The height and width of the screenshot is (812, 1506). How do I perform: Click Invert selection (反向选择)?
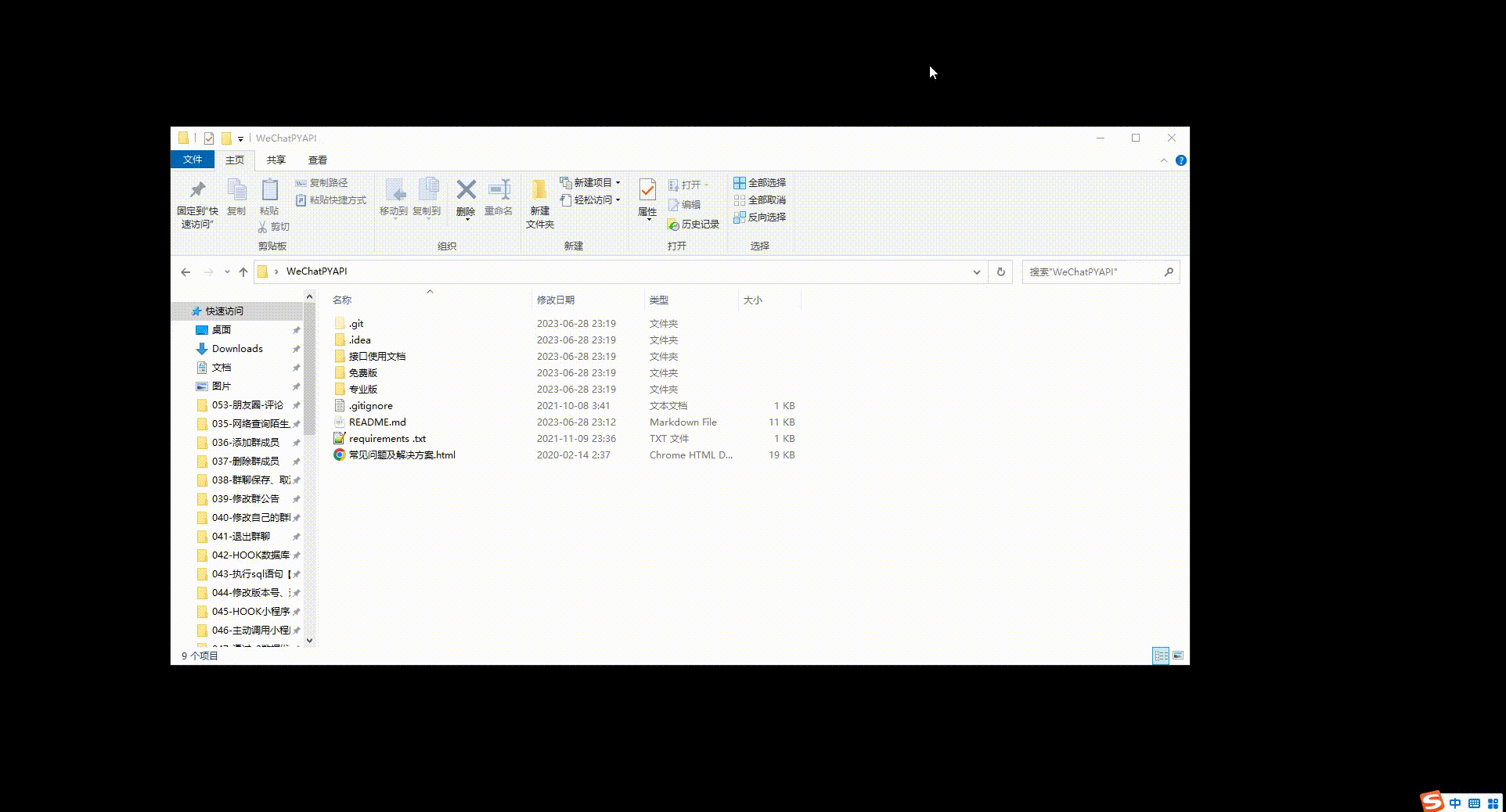pyautogui.click(x=760, y=217)
